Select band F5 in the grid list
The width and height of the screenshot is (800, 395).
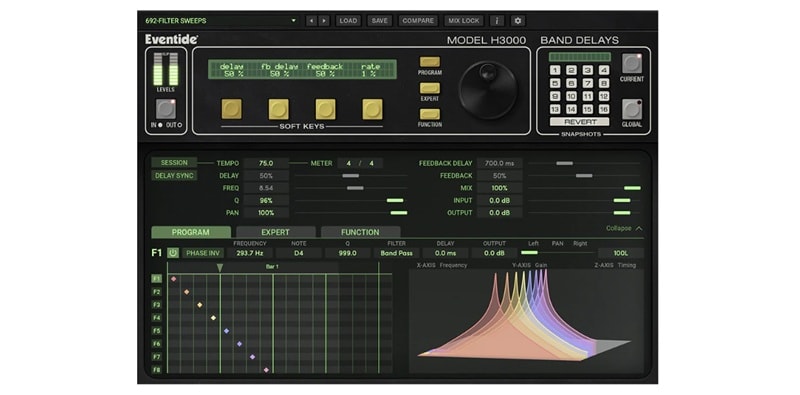coord(157,331)
